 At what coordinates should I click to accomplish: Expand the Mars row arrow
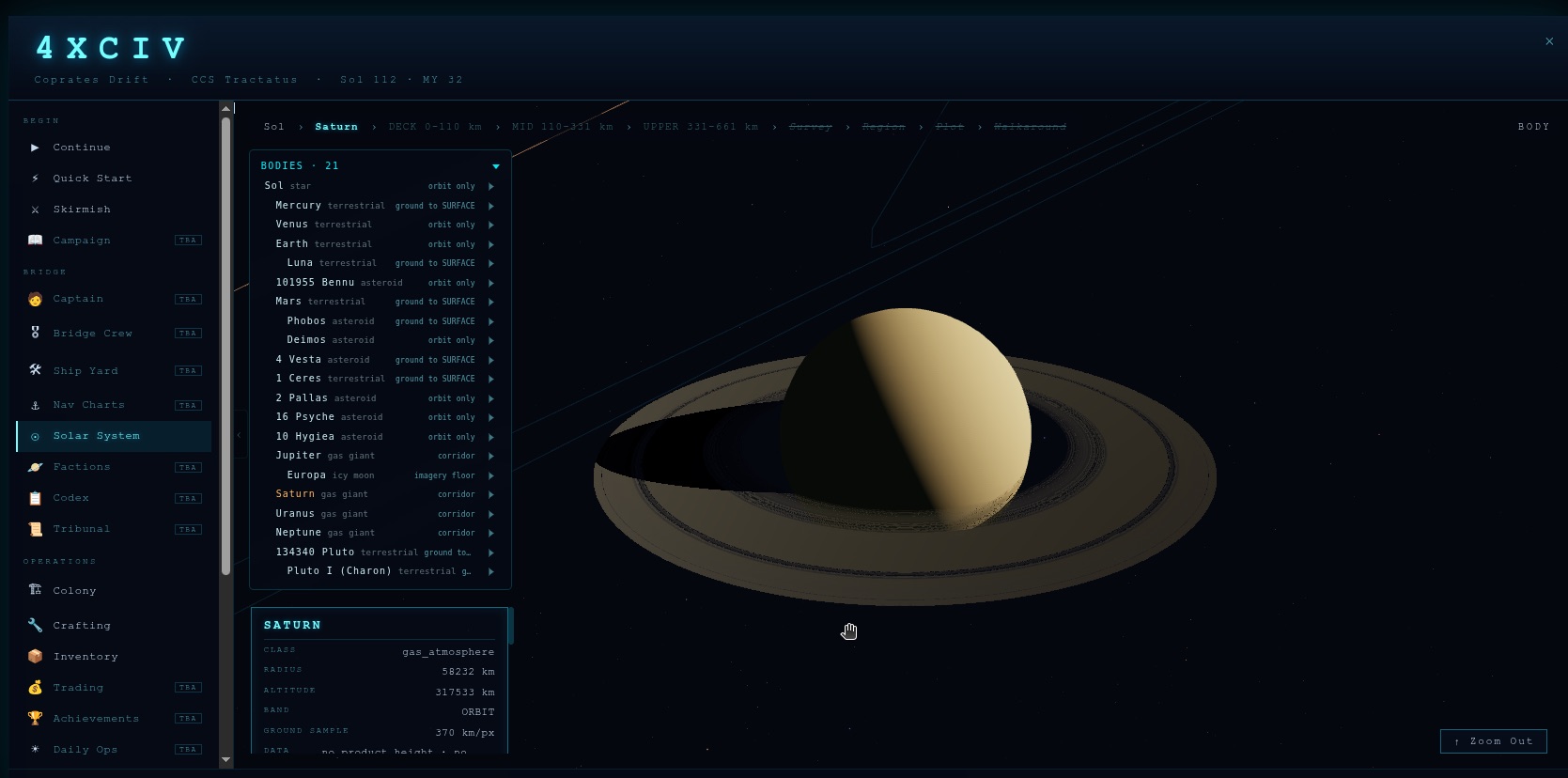pyautogui.click(x=491, y=302)
